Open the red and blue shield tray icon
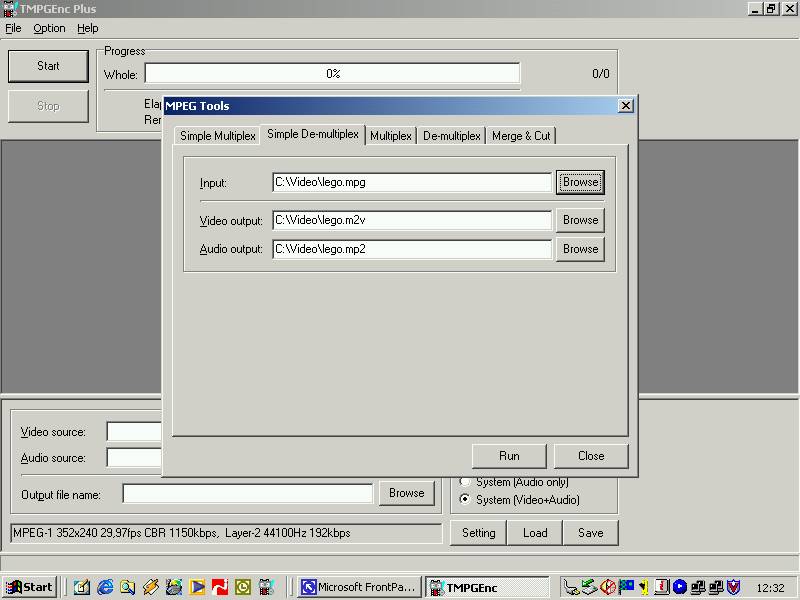800x600 pixels. [x=734, y=587]
